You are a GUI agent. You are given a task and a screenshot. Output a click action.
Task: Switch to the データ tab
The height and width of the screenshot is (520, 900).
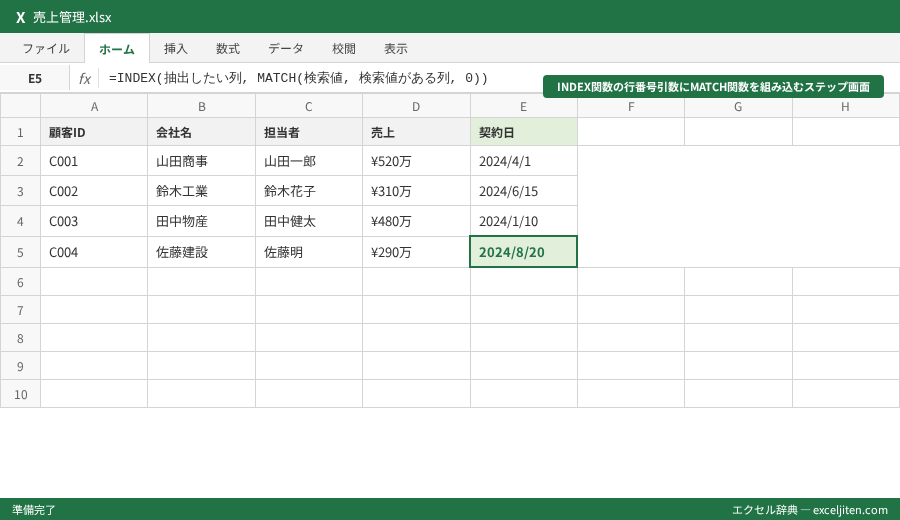(286, 49)
